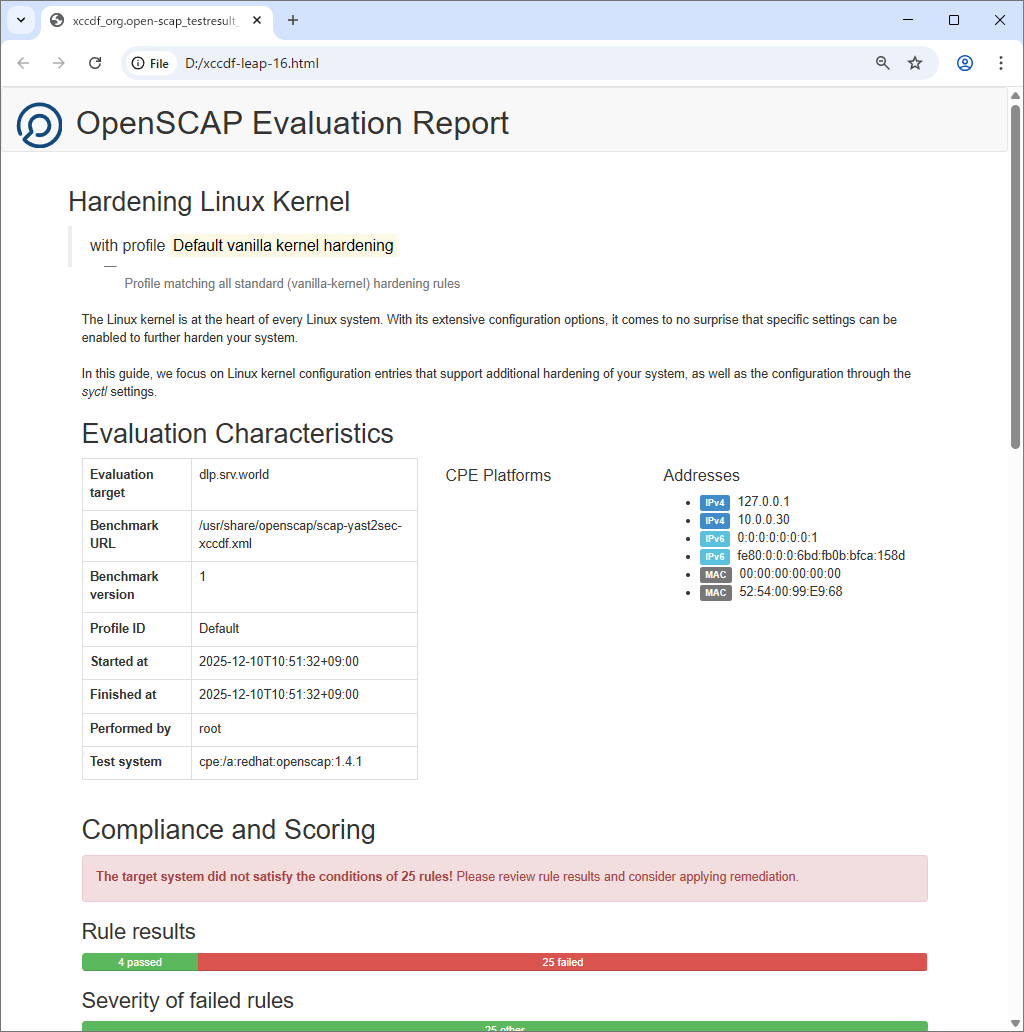
Task: Click the OpenSCAP logo icon
Action: click(39, 124)
